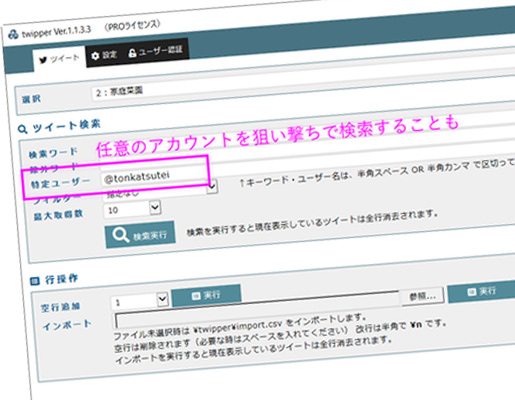Click the Twitter bird icon on the ツイート tab
515x400 pixels.
(x=43, y=60)
